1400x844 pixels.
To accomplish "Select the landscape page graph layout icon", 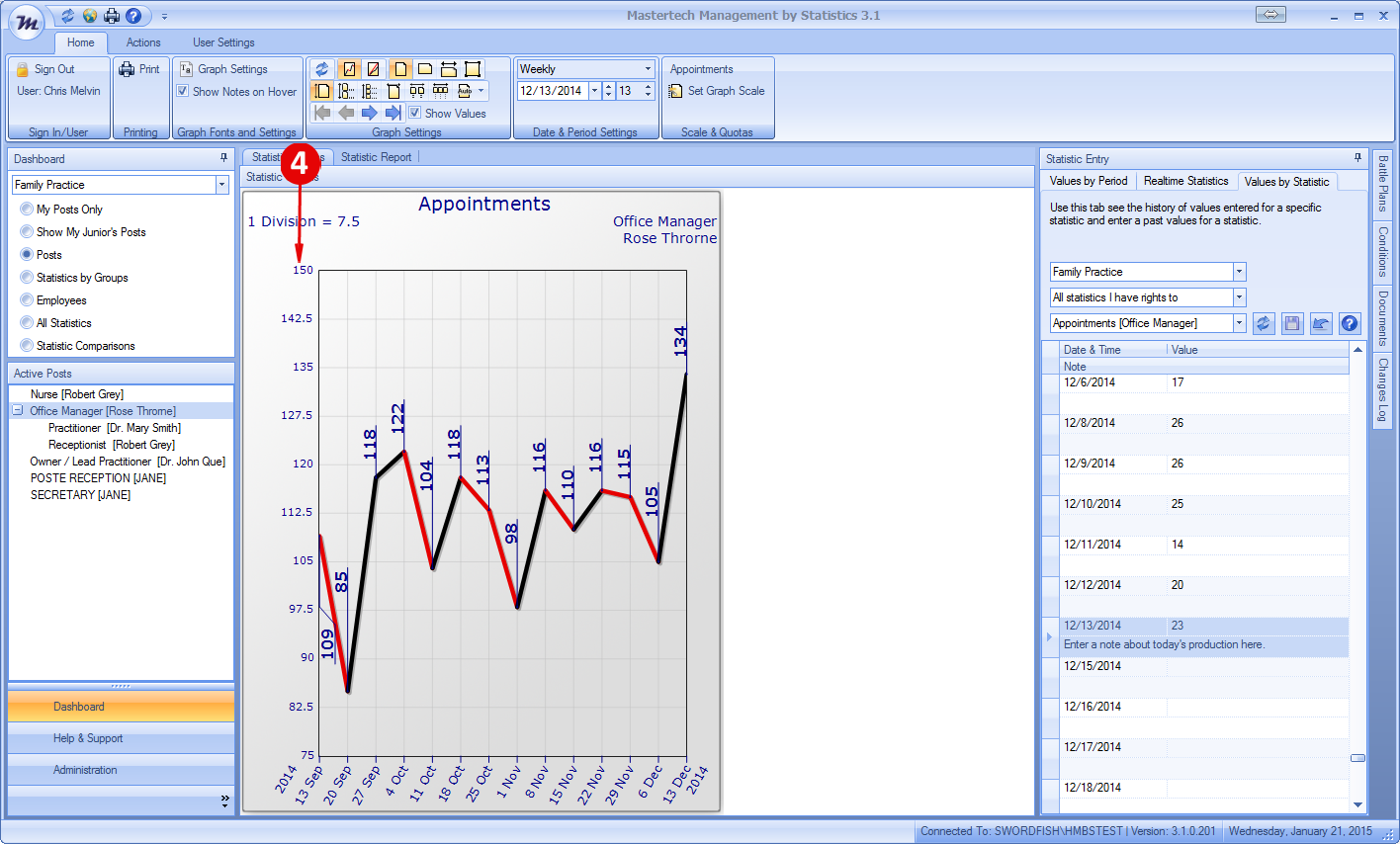I will 425,69.
